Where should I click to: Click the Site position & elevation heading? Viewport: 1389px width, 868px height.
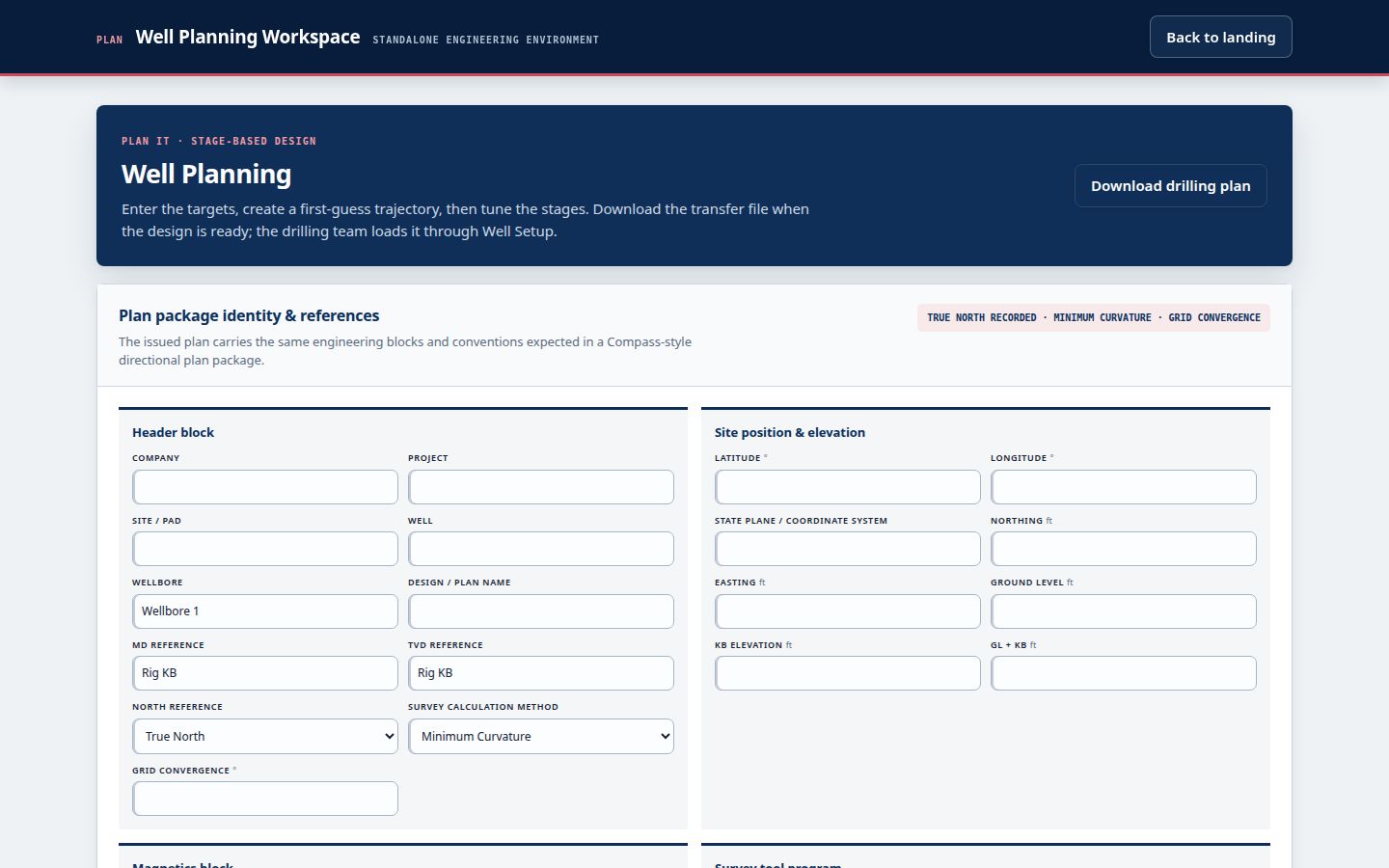click(x=790, y=432)
